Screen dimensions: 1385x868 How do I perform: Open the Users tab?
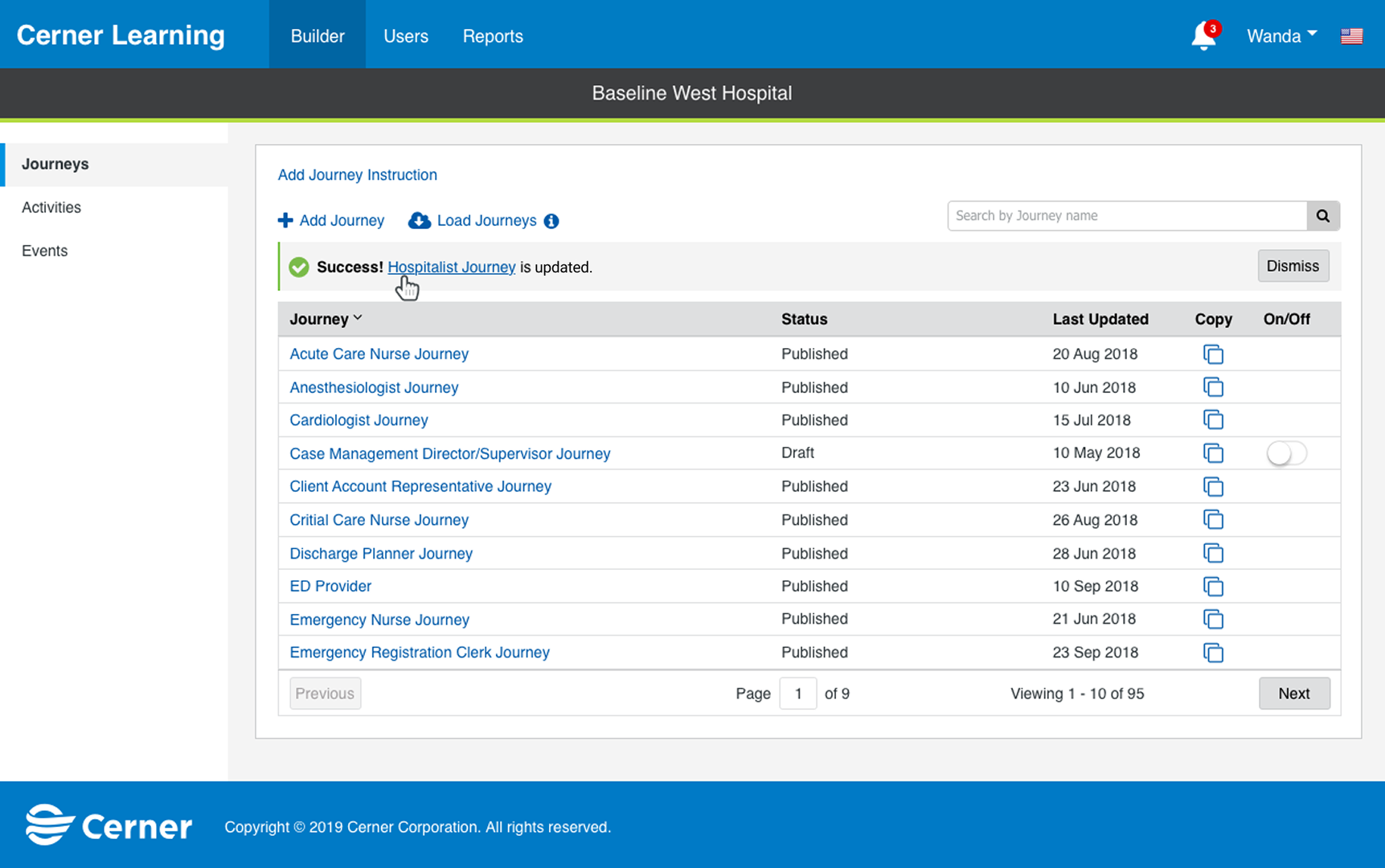[x=406, y=36]
